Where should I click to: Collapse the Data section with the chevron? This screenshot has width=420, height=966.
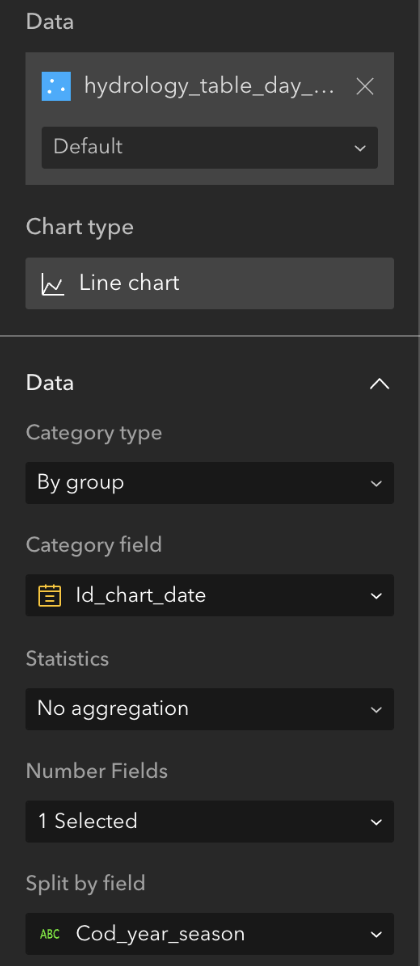coord(379,384)
